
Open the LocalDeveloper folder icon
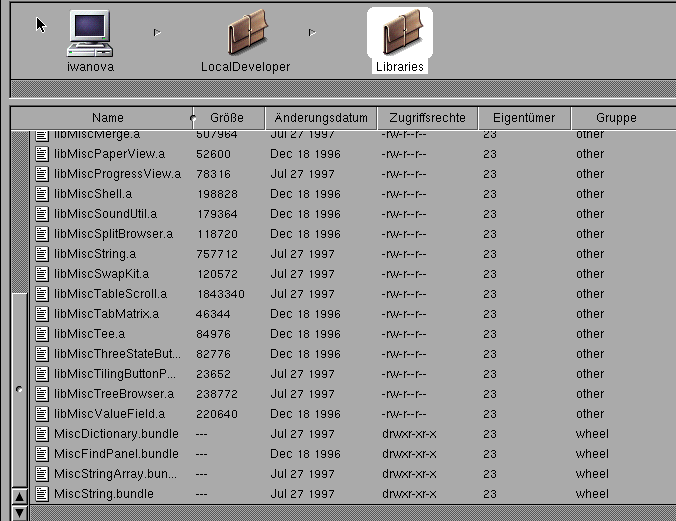(246, 34)
